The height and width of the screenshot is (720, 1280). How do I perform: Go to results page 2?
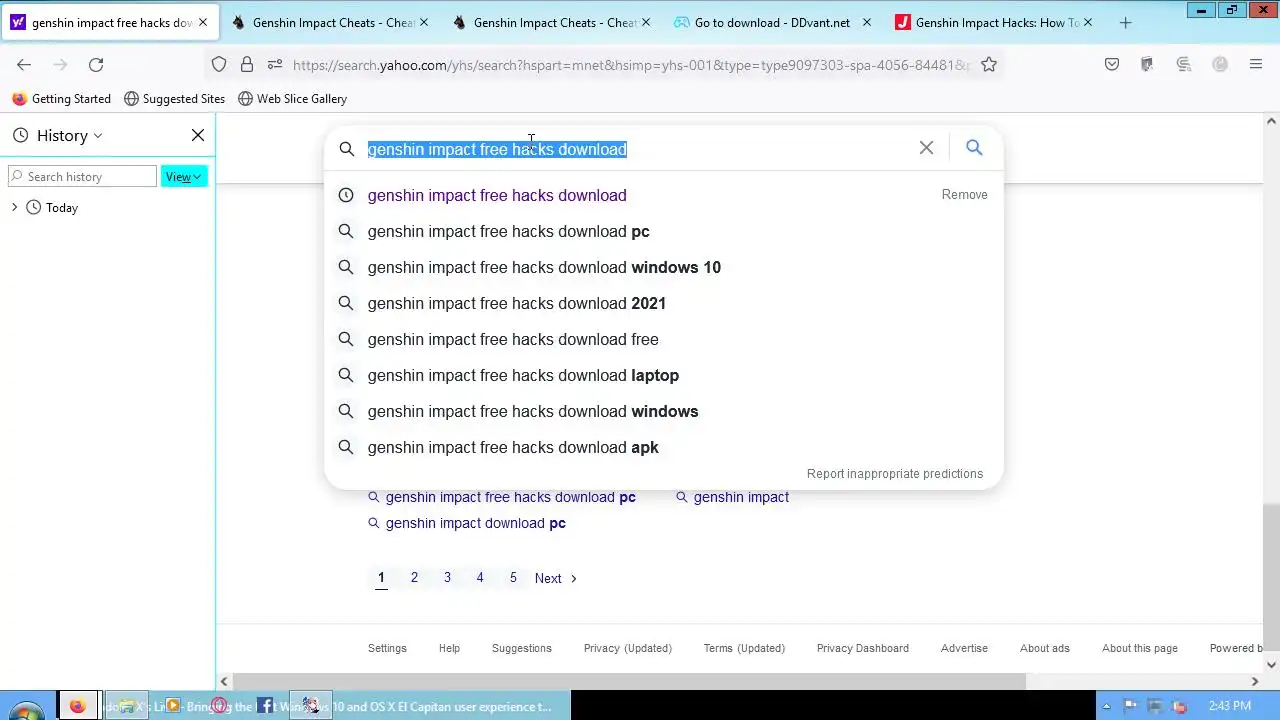414,578
